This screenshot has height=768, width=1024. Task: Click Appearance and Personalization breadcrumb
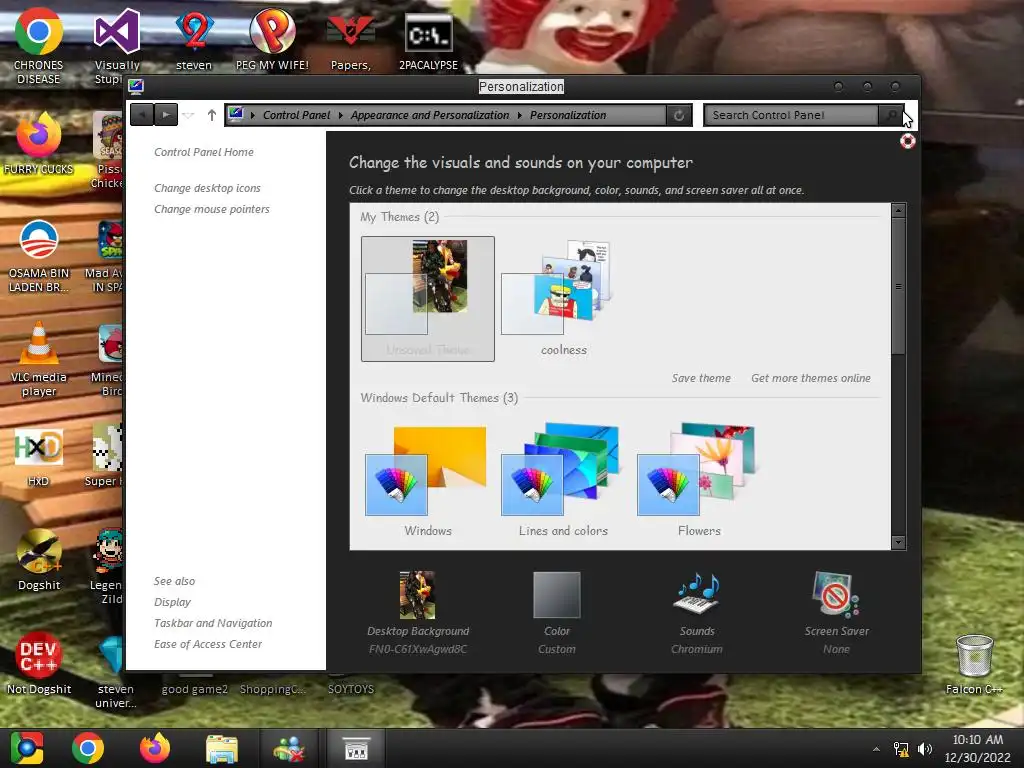(x=430, y=115)
